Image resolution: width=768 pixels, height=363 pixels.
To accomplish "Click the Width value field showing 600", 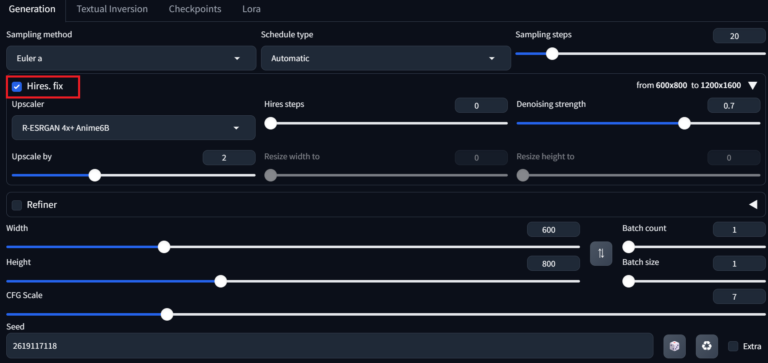I will click(x=553, y=230).
